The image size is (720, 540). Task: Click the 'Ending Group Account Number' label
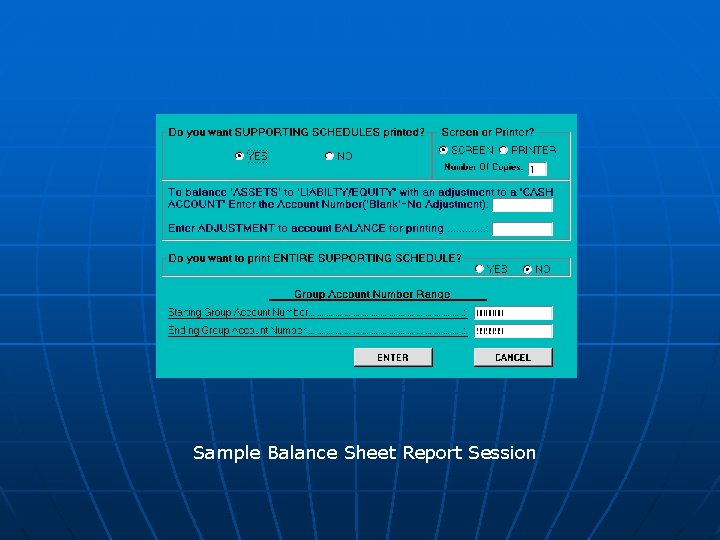[236, 330]
